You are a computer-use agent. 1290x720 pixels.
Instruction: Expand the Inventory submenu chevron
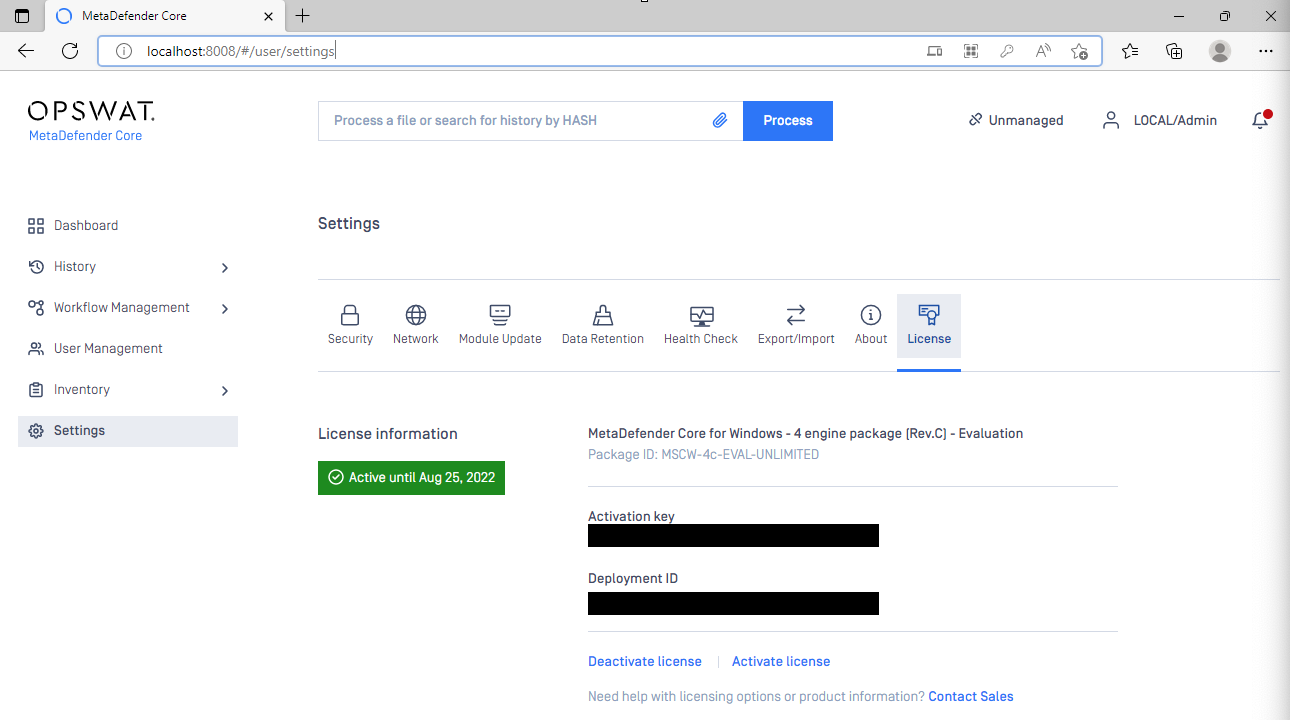tap(225, 391)
